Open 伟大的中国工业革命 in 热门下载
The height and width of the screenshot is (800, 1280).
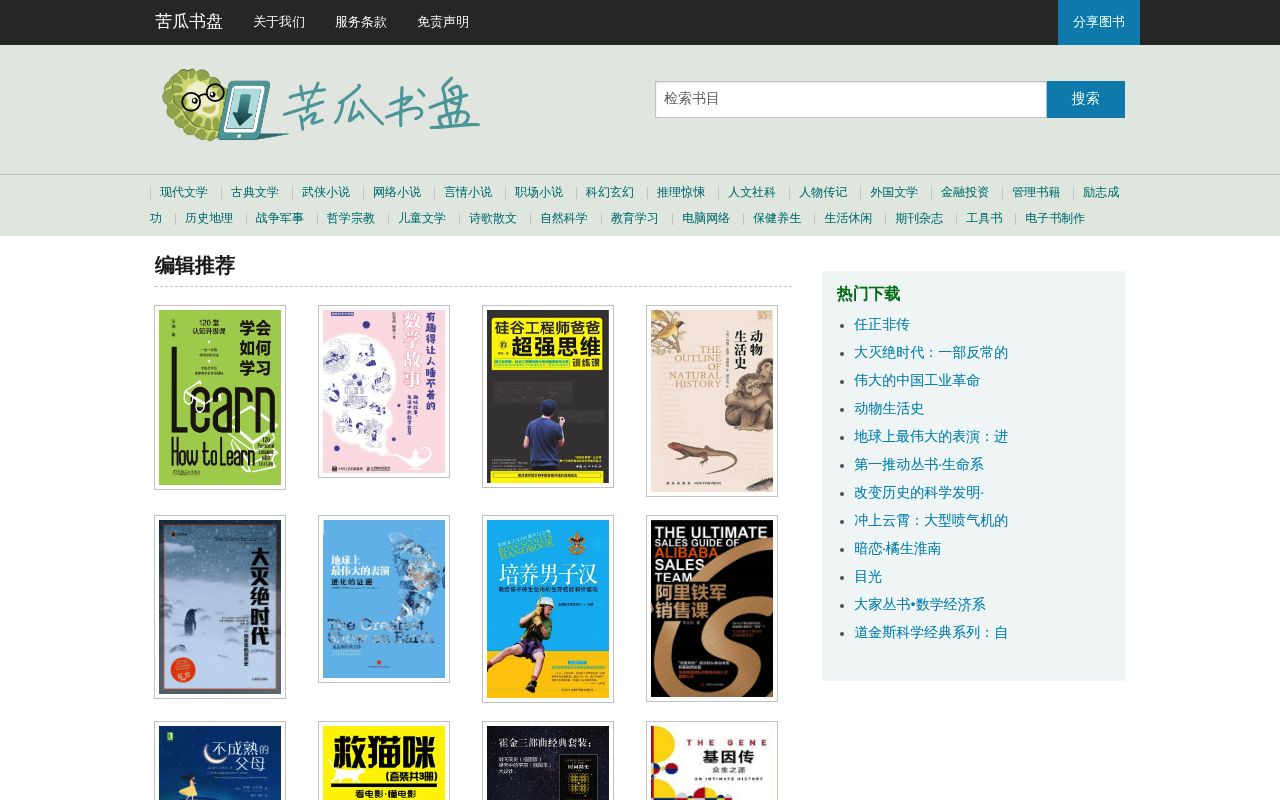click(917, 380)
